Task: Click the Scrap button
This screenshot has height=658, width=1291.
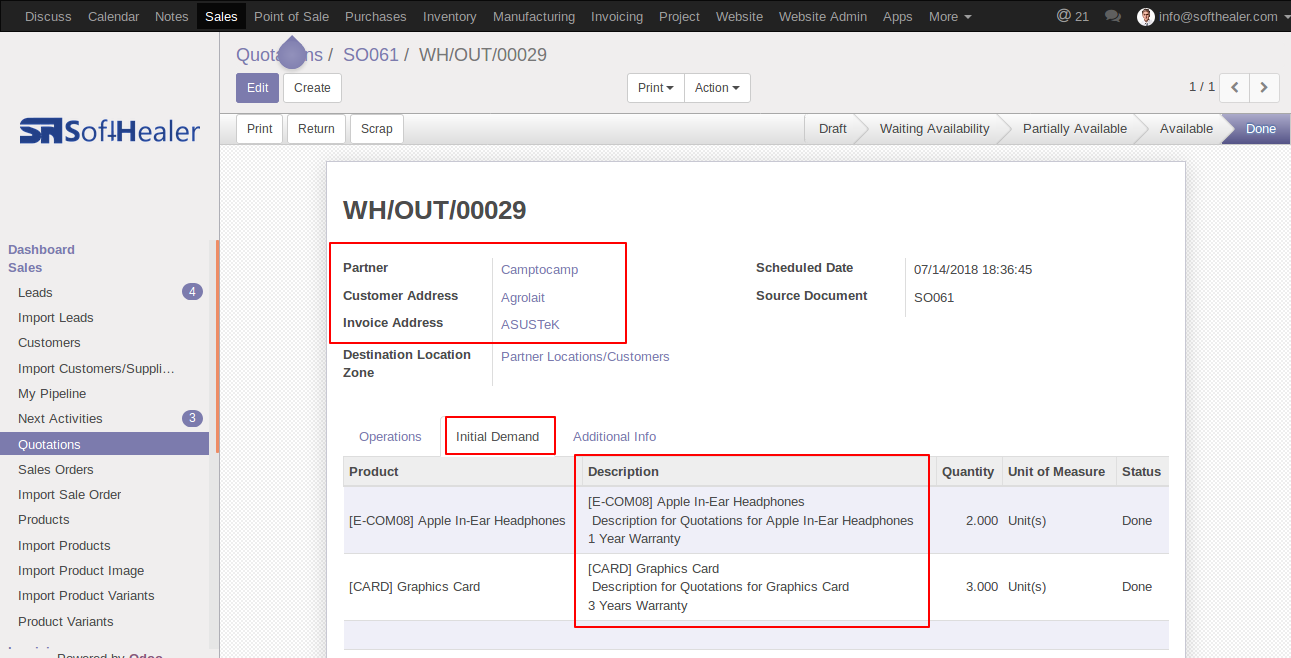Action: coord(377,129)
